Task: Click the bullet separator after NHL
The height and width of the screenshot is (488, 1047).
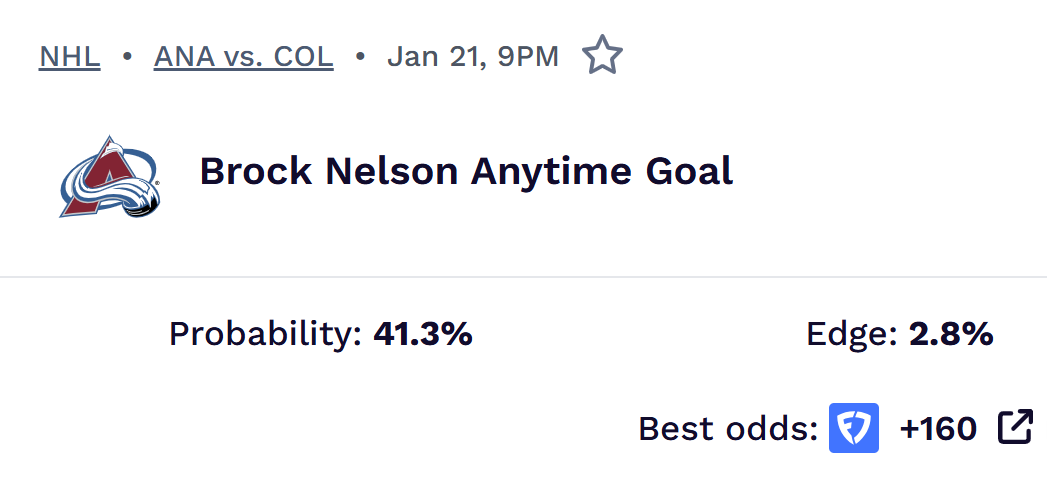Action: point(127,56)
